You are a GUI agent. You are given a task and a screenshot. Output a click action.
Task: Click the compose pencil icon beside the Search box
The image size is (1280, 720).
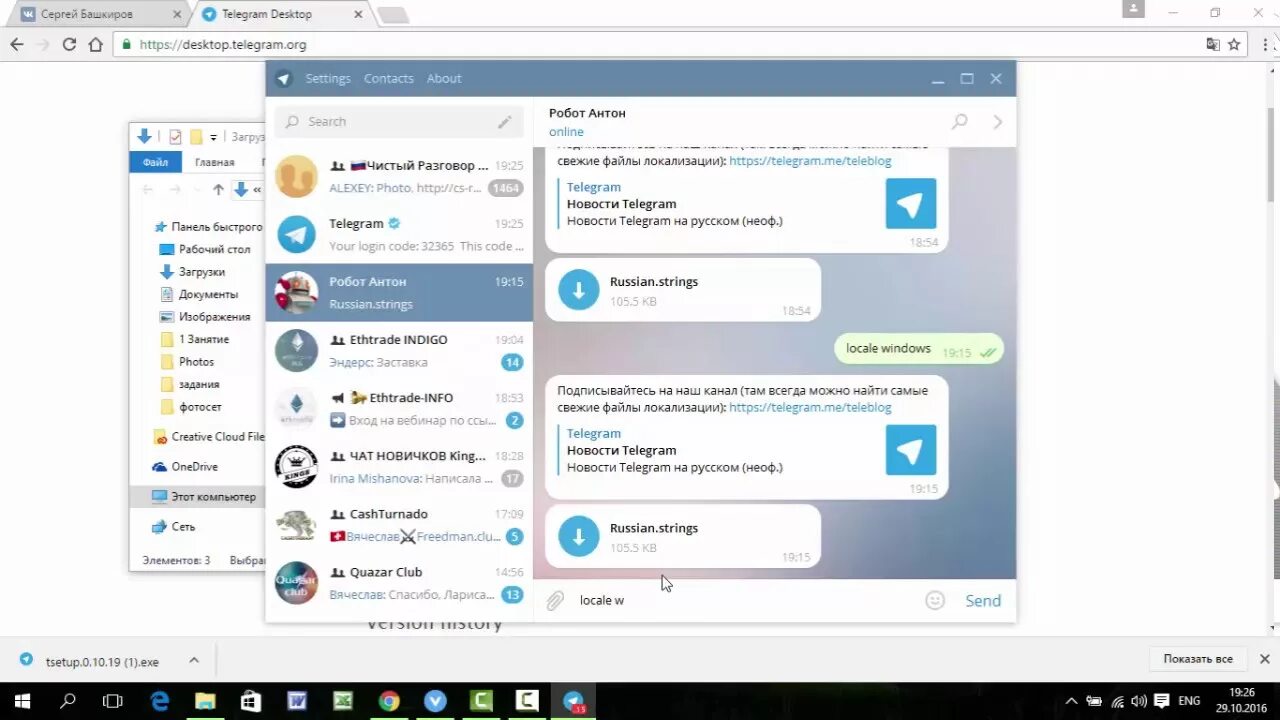click(x=505, y=122)
